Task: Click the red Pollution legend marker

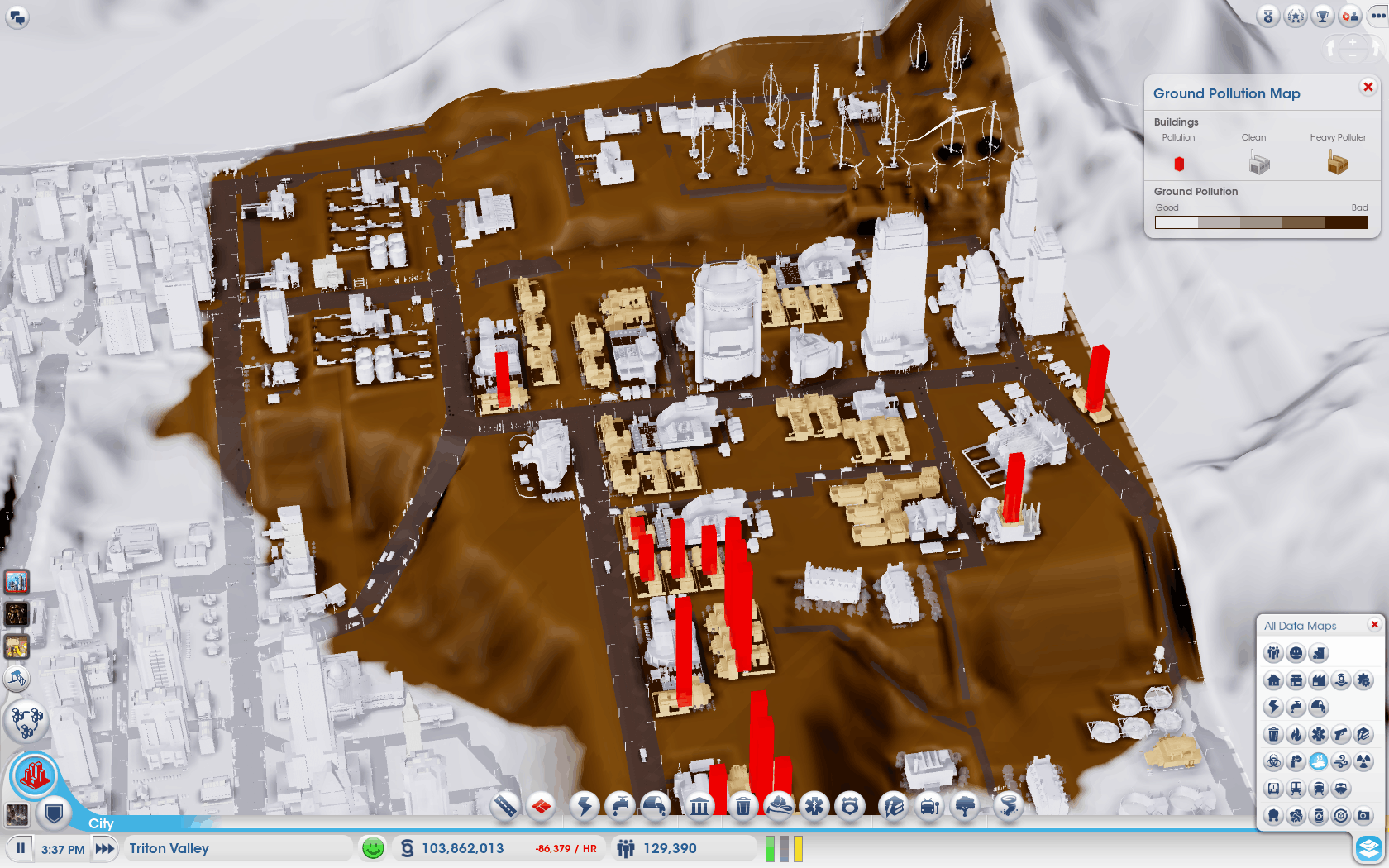Action: point(1179,164)
